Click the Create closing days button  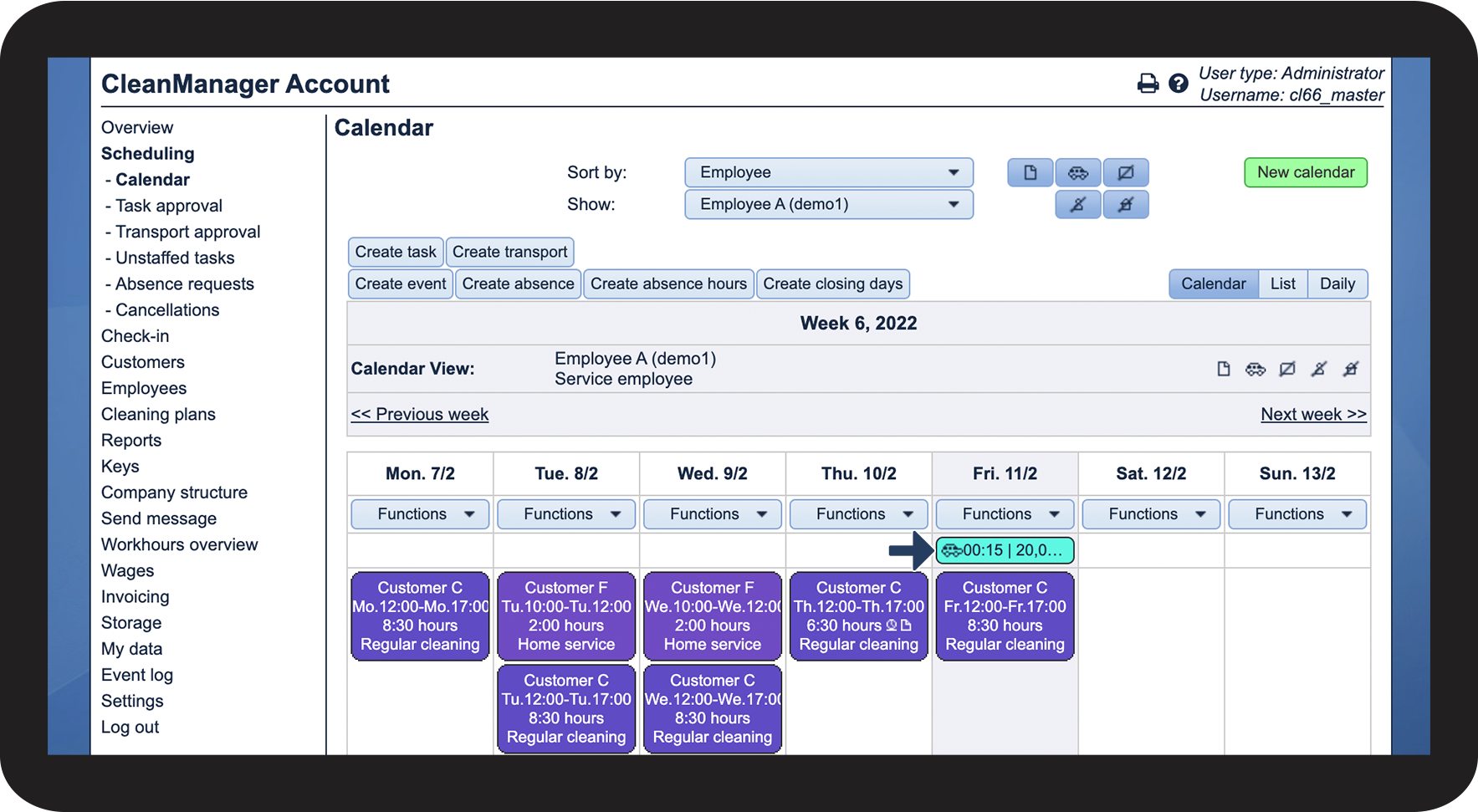(x=833, y=283)
